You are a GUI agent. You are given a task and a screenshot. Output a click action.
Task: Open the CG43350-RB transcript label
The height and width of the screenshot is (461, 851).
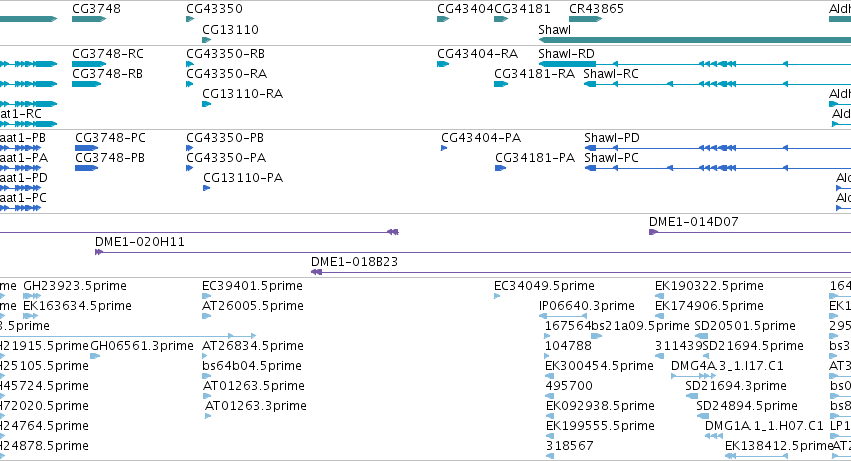[225, 54]
